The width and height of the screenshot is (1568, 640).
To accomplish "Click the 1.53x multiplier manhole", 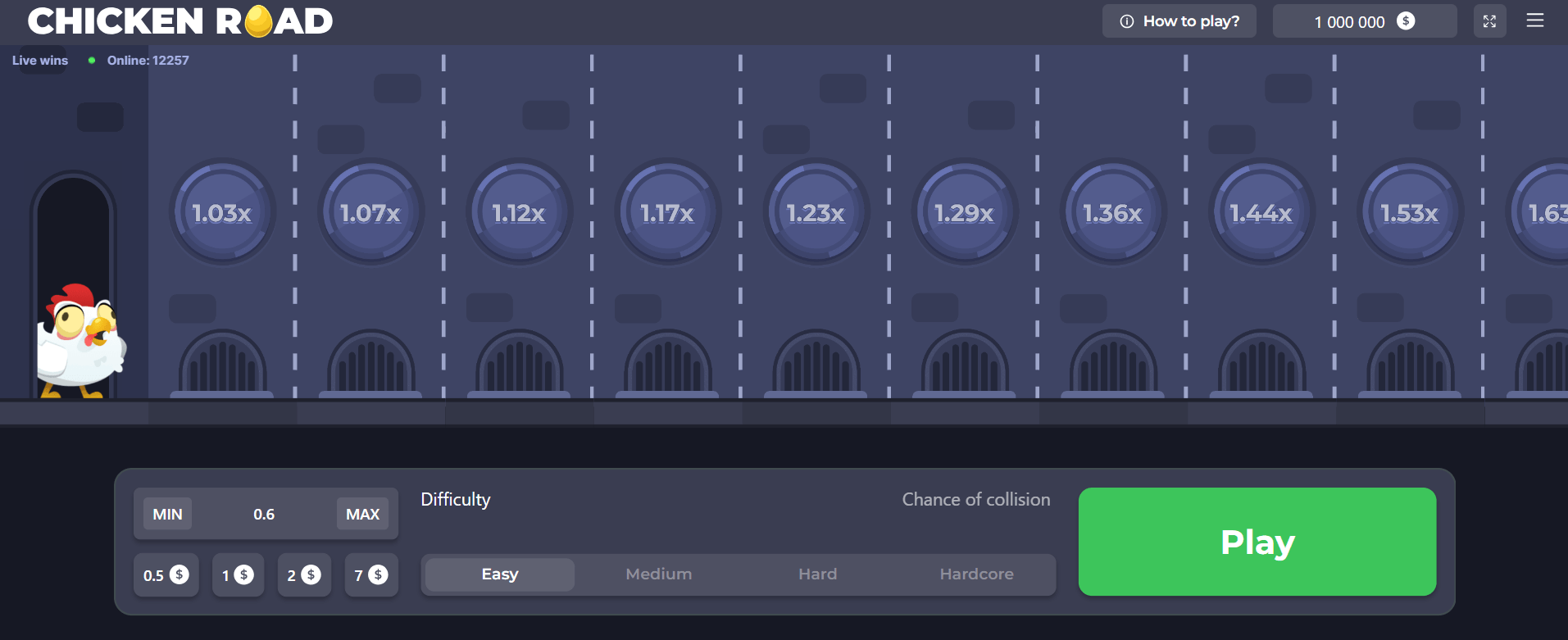I will tap(1409, 213).
